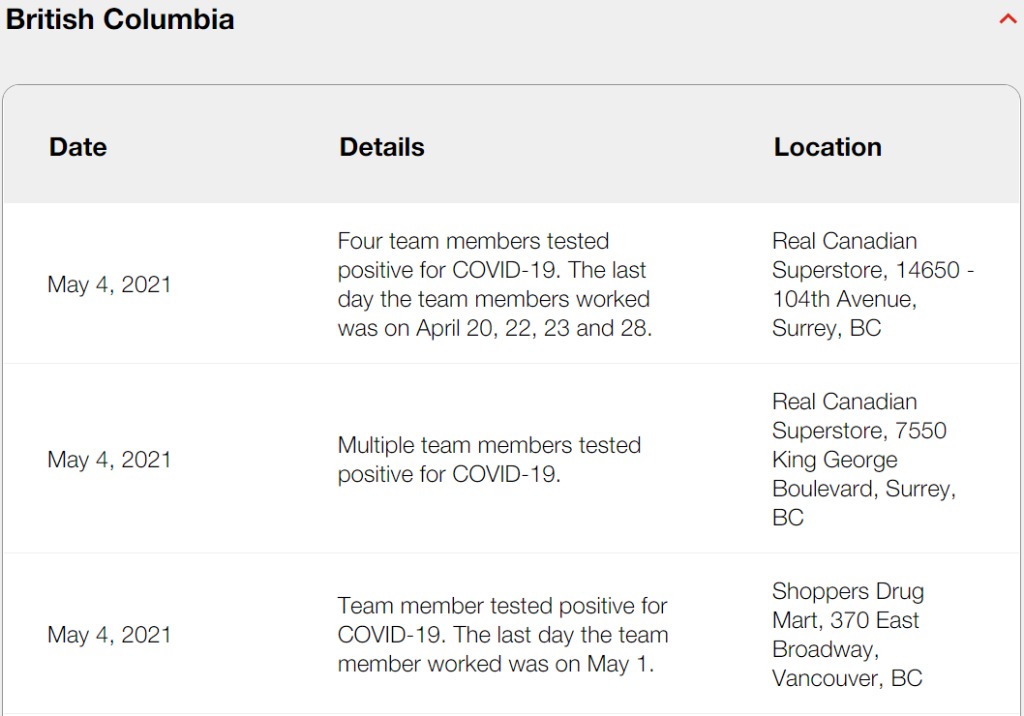Click the date in the 14650 - 104th Avenue row

point(109,284)
